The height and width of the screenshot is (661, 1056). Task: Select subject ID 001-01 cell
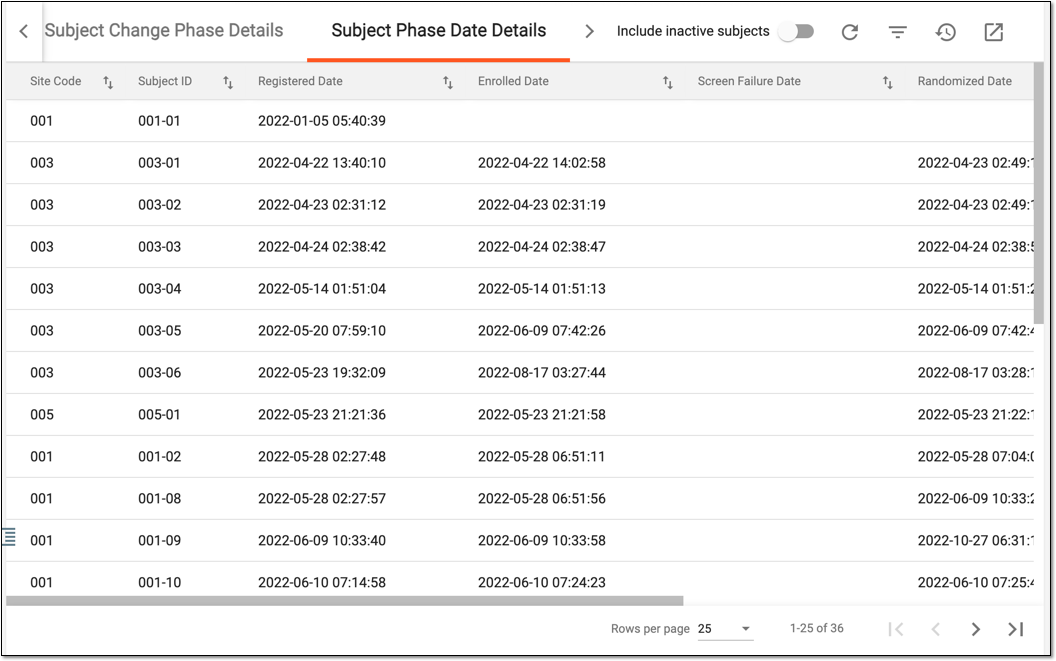[159, 121]
